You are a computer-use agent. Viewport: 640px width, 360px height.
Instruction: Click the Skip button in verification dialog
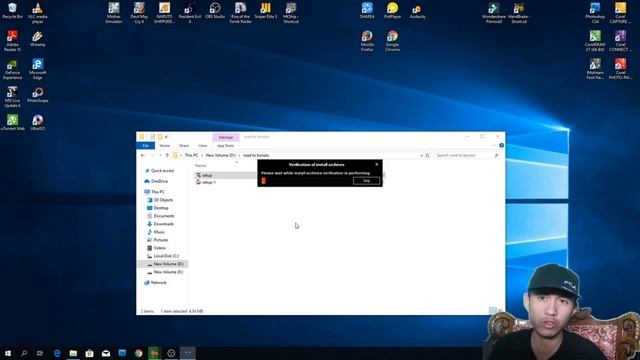coord(367,180)
